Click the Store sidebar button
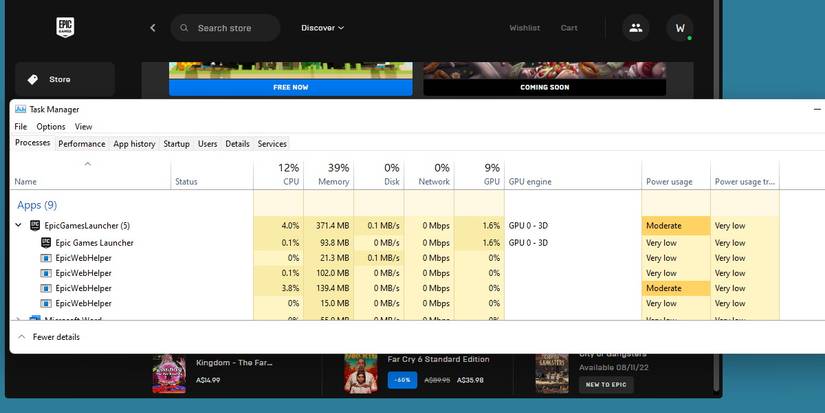 65,79
